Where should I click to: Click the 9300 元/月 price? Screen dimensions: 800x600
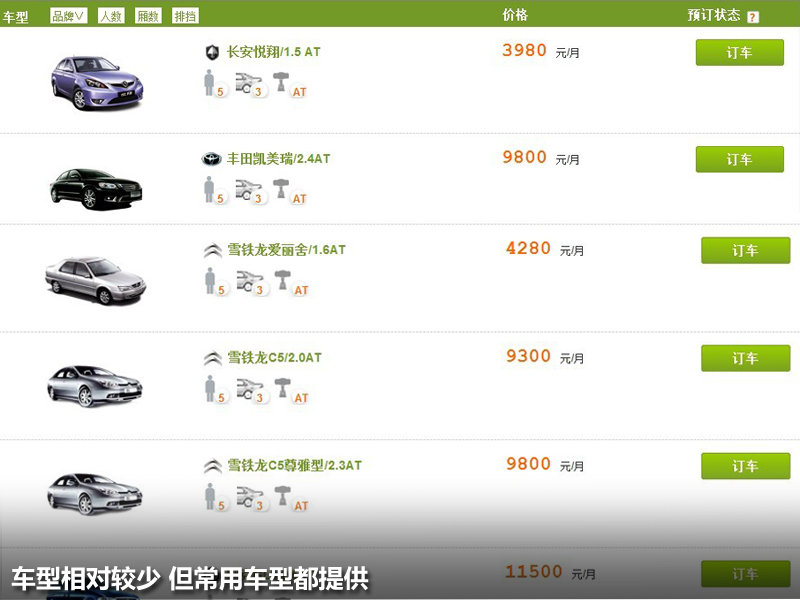tap(545, 356)
